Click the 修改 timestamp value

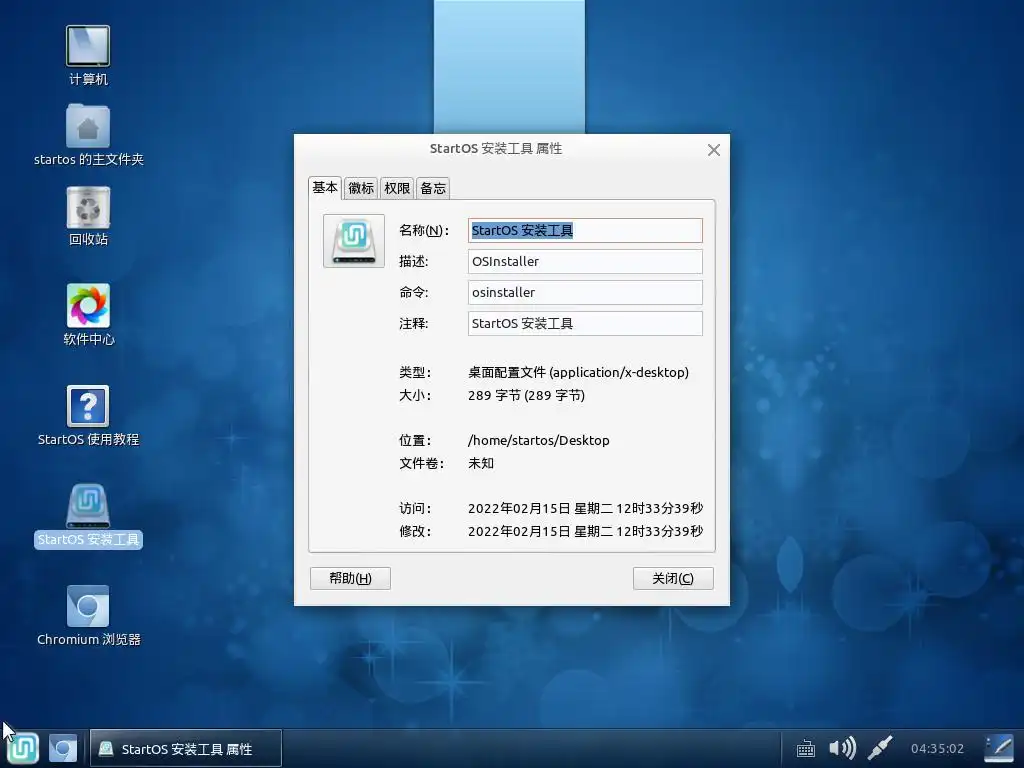[585, 531]
